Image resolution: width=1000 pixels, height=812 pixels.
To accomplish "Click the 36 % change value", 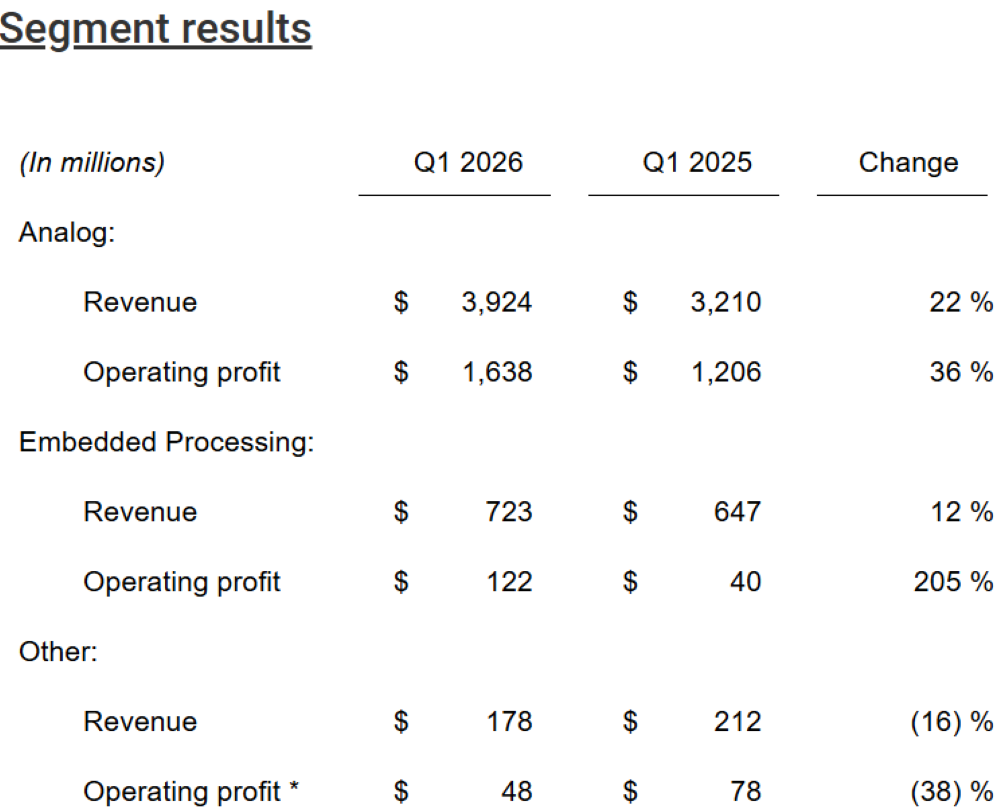I will [960, 373].
